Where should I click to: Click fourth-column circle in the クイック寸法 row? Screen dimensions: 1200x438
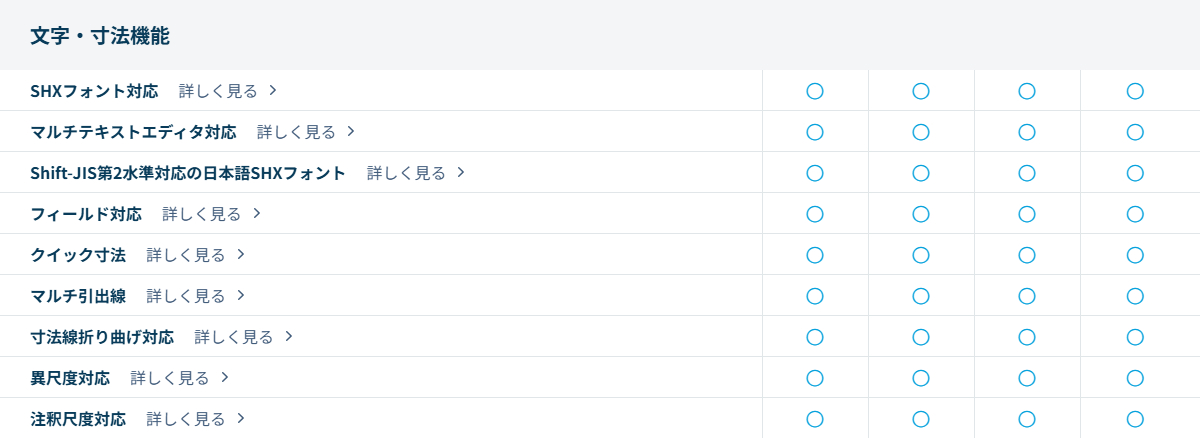click(1135, 255)
